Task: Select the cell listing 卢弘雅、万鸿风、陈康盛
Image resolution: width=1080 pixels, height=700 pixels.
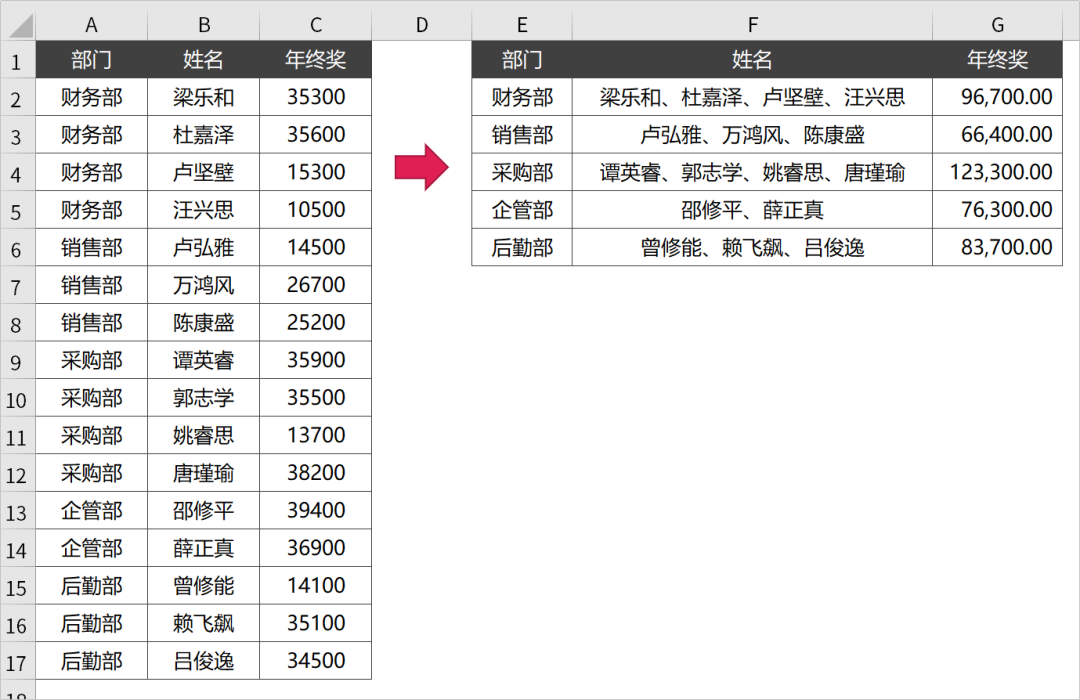Action: (752, 135)
